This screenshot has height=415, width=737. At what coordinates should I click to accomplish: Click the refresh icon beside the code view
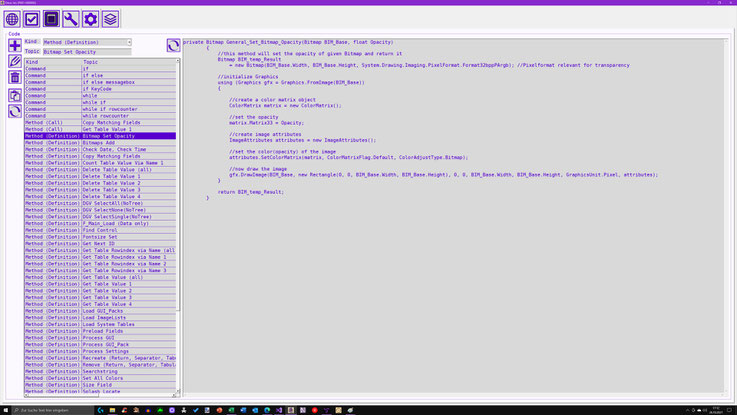tap(173, 45)
